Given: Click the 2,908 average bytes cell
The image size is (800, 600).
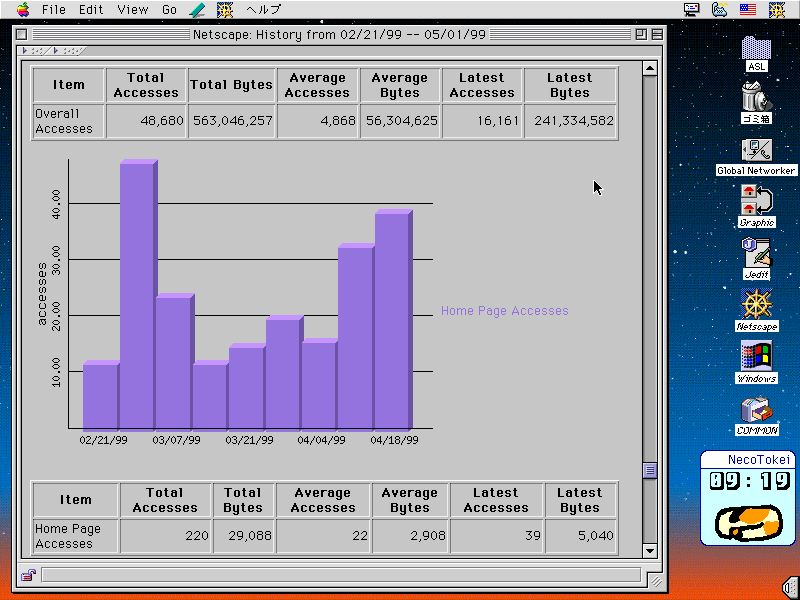Looking at the screenshot, I should pos(410,536).
